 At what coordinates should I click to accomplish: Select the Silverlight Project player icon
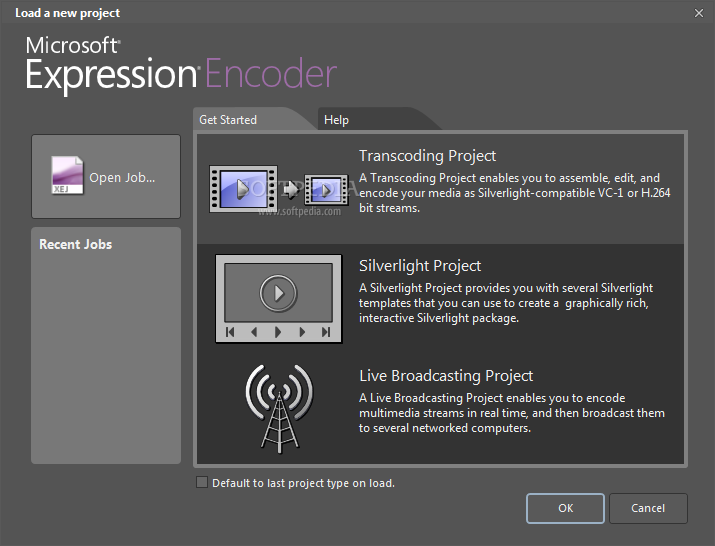pyautogui.click(x=279, y=299)
